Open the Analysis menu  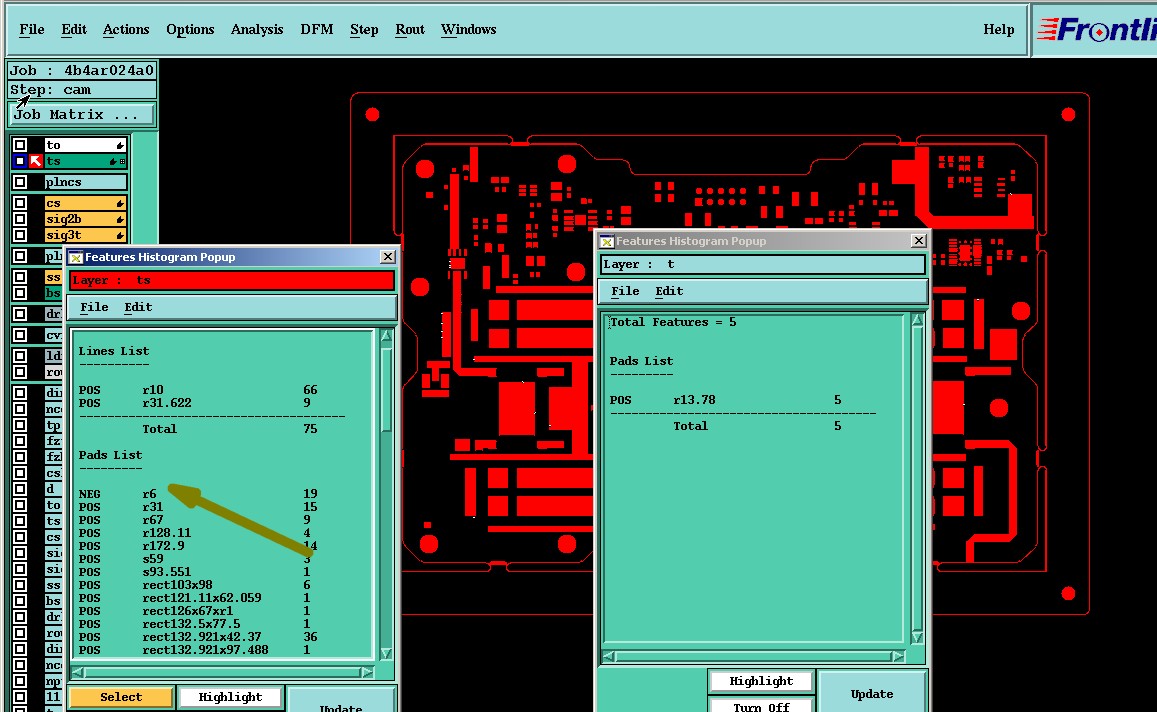[x=257, y=30]
